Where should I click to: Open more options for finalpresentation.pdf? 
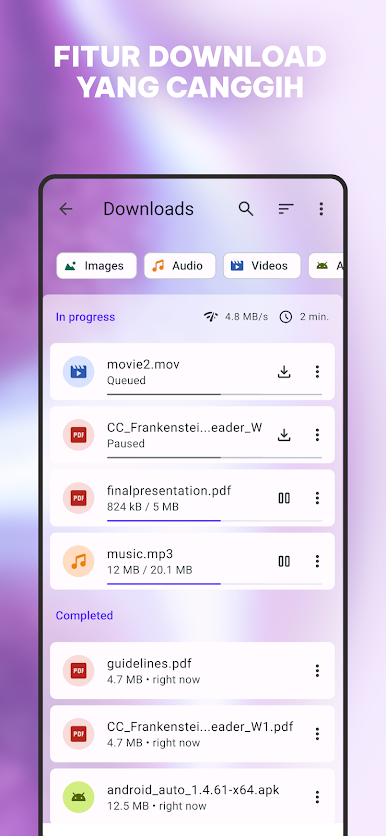(317, 498)
